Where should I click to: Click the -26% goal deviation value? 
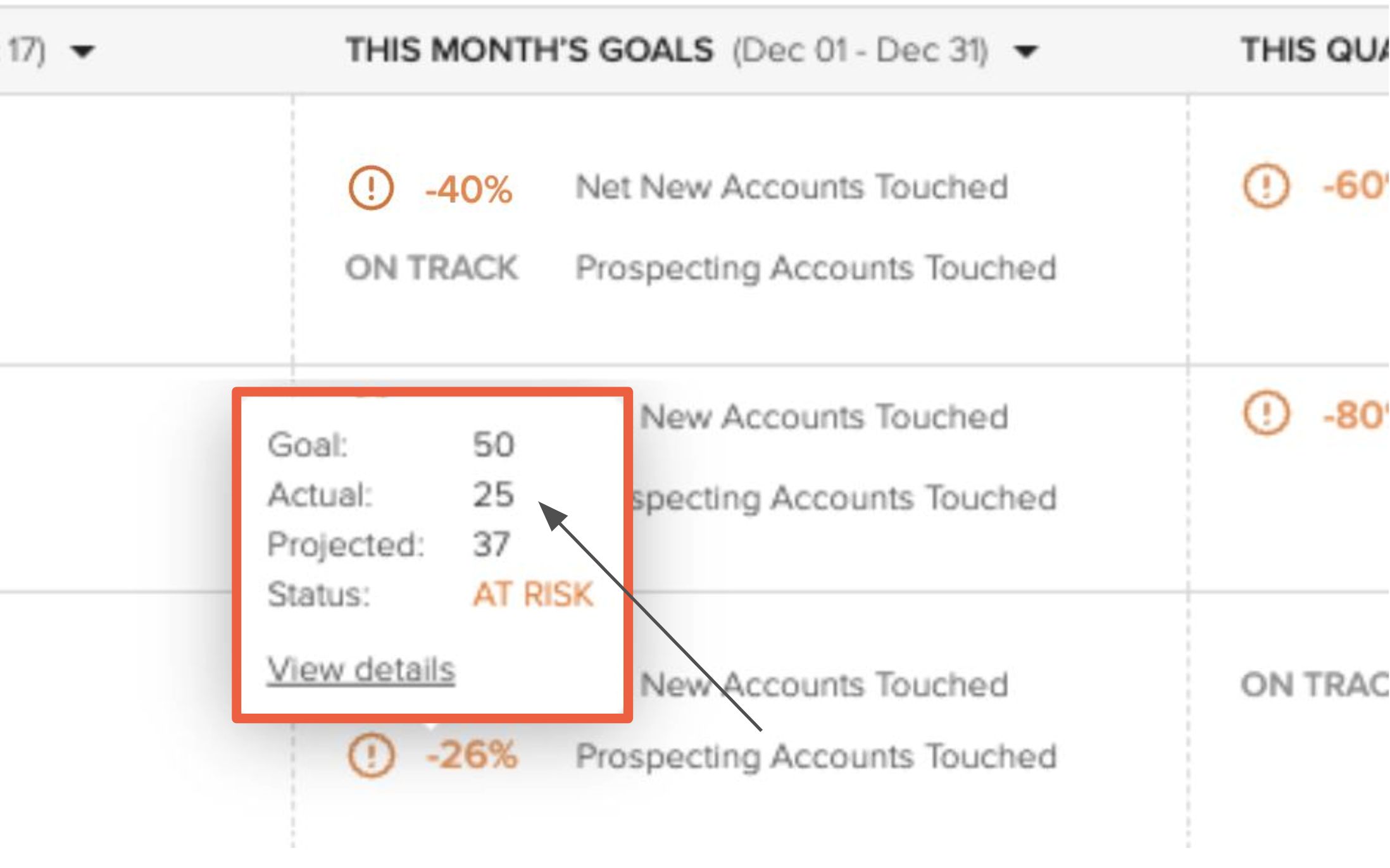[472, 755]
